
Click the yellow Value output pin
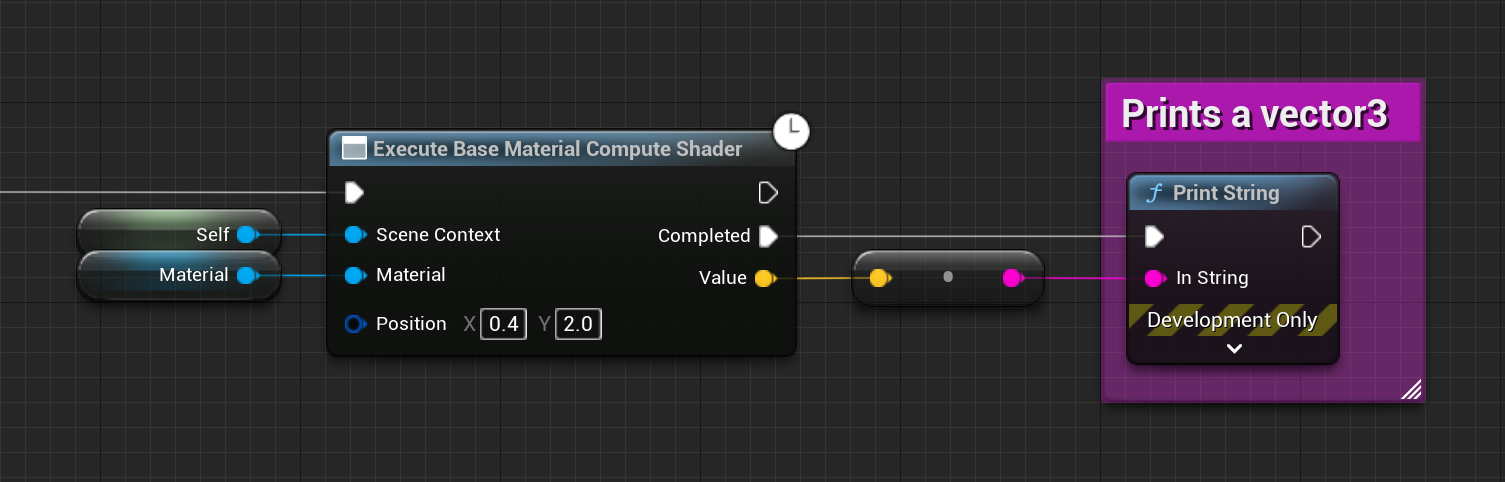pos(765,278)
